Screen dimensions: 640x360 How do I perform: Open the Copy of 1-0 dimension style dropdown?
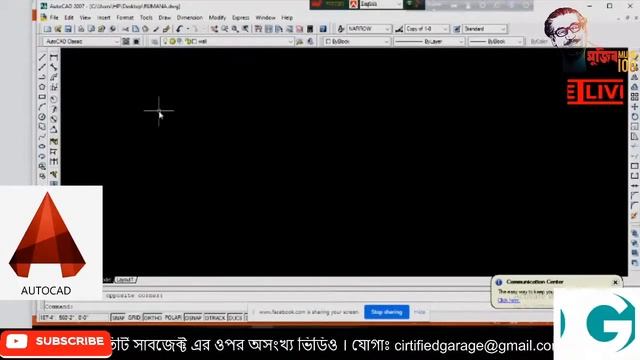(x=427, y=29)
